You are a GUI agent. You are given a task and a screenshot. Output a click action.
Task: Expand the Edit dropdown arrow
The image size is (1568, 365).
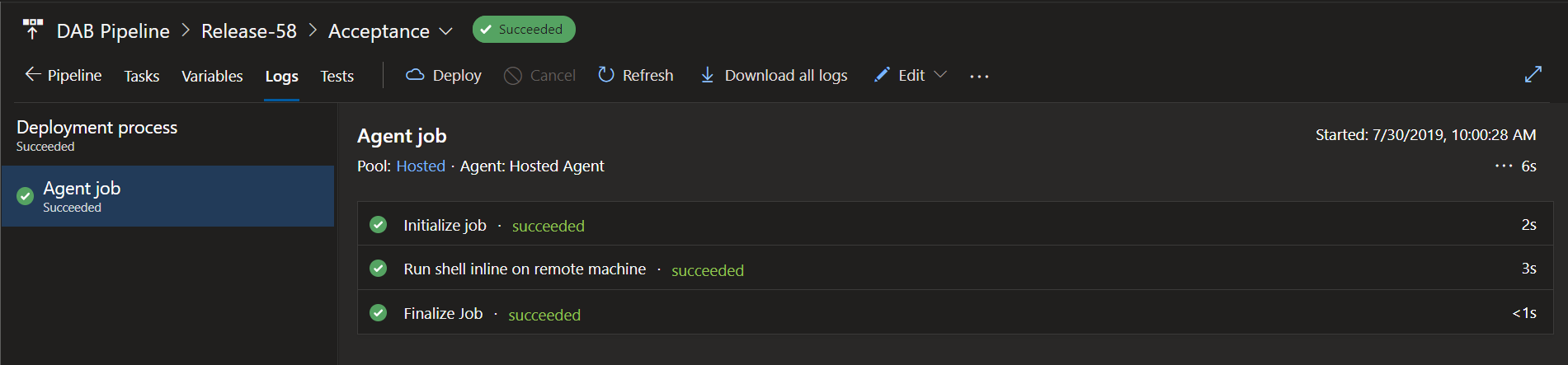pyautogui.click(x=940, y=75)
